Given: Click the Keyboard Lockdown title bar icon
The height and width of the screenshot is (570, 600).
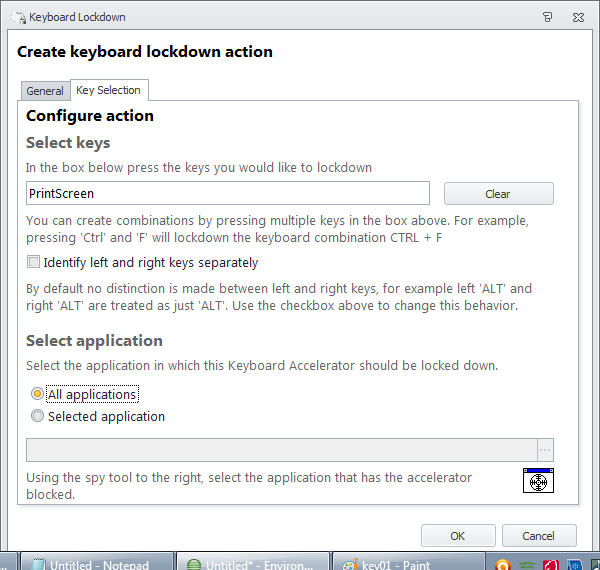Looking at the screenshot, I should pos(18,17).
